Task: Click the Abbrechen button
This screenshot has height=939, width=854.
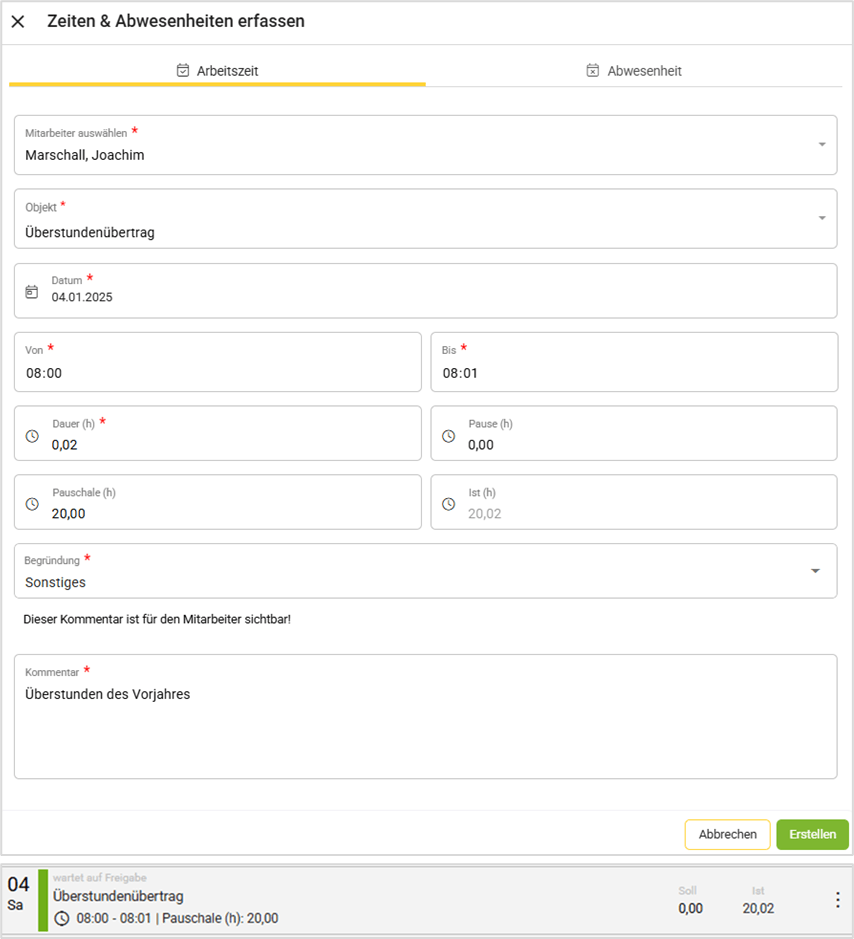Action: [x=727, y=834]
